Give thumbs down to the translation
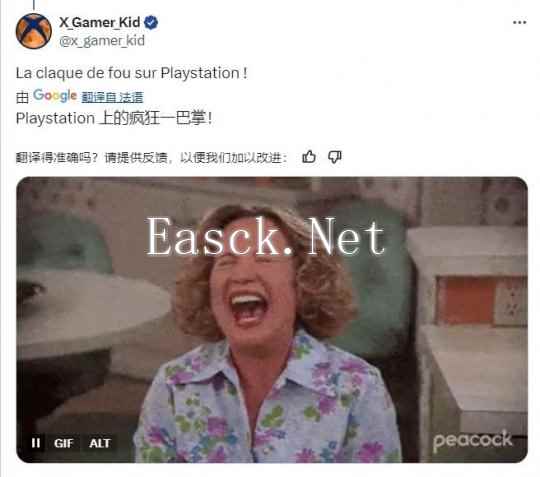The image size is (540, 477). tap(334, 157)
